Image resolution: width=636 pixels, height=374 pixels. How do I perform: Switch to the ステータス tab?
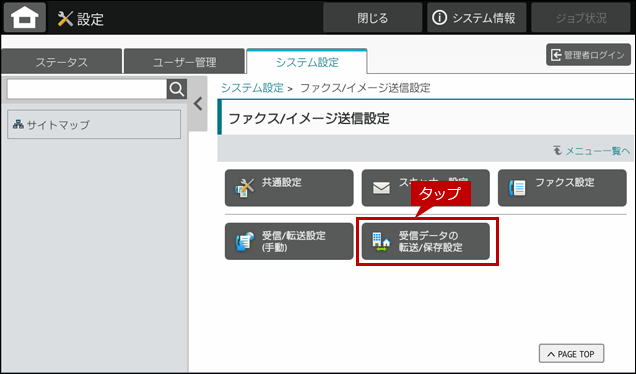point(62,62)
